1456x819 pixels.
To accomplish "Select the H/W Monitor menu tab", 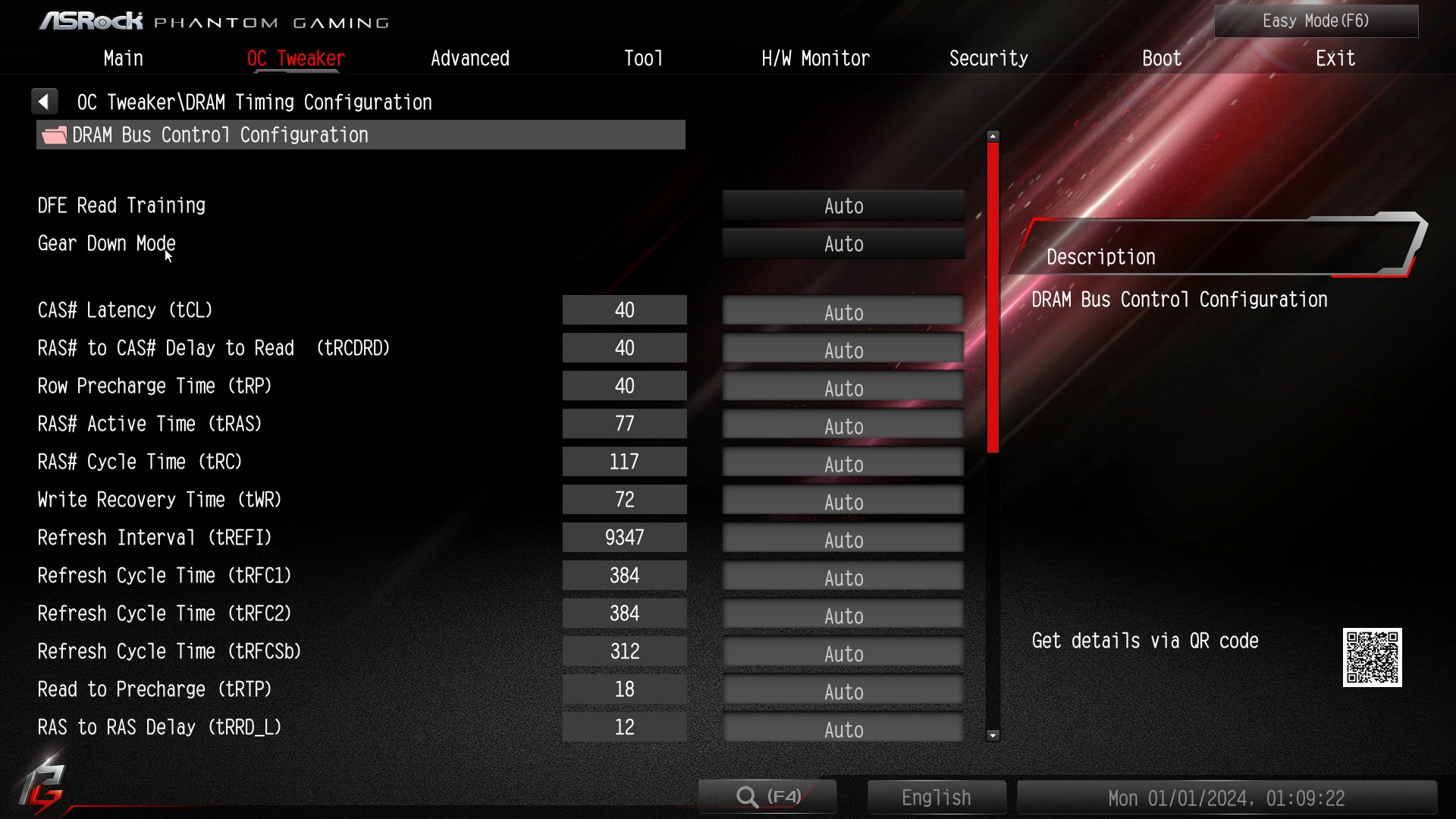I will 816,58.
